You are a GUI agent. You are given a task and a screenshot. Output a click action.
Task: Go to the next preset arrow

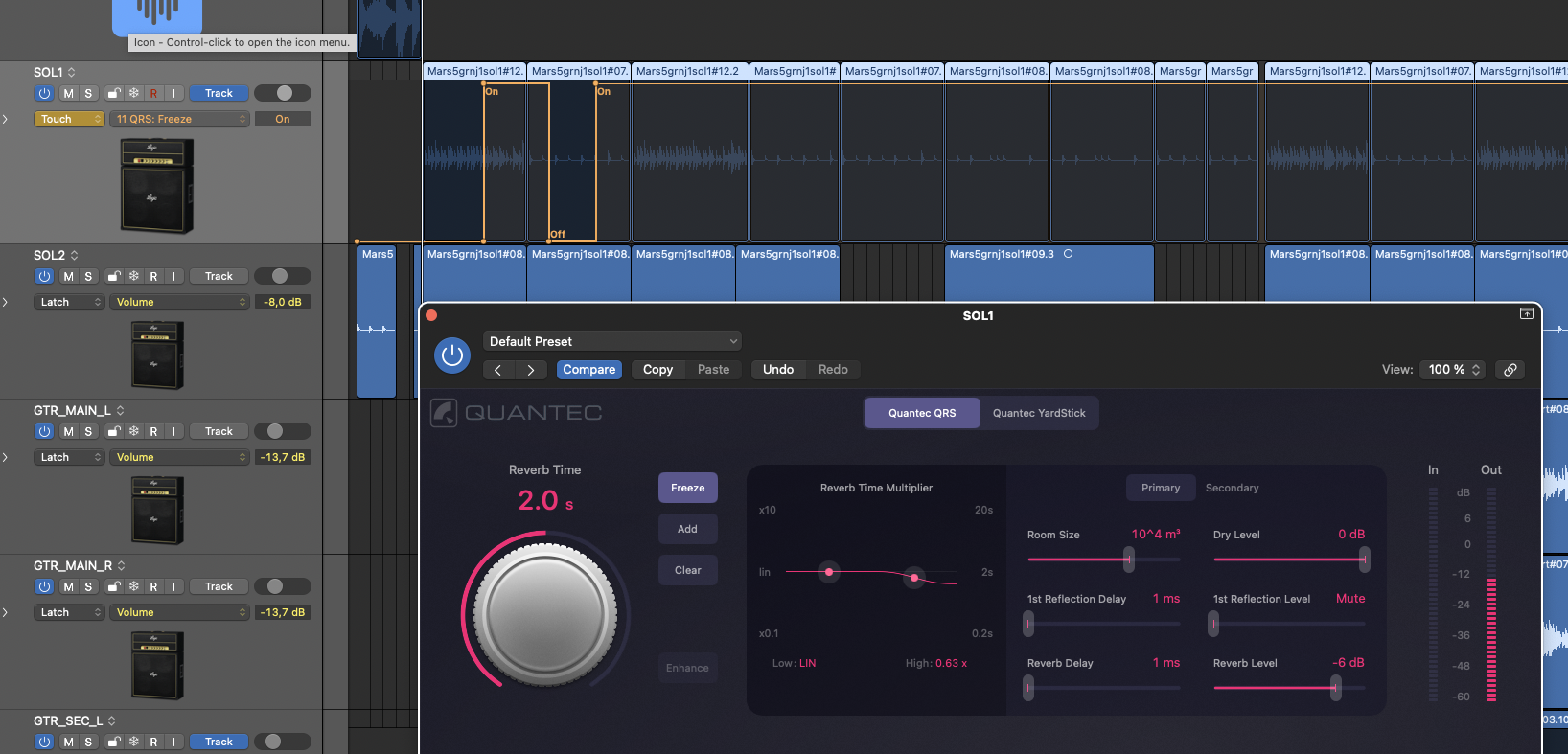pos(530,370)
